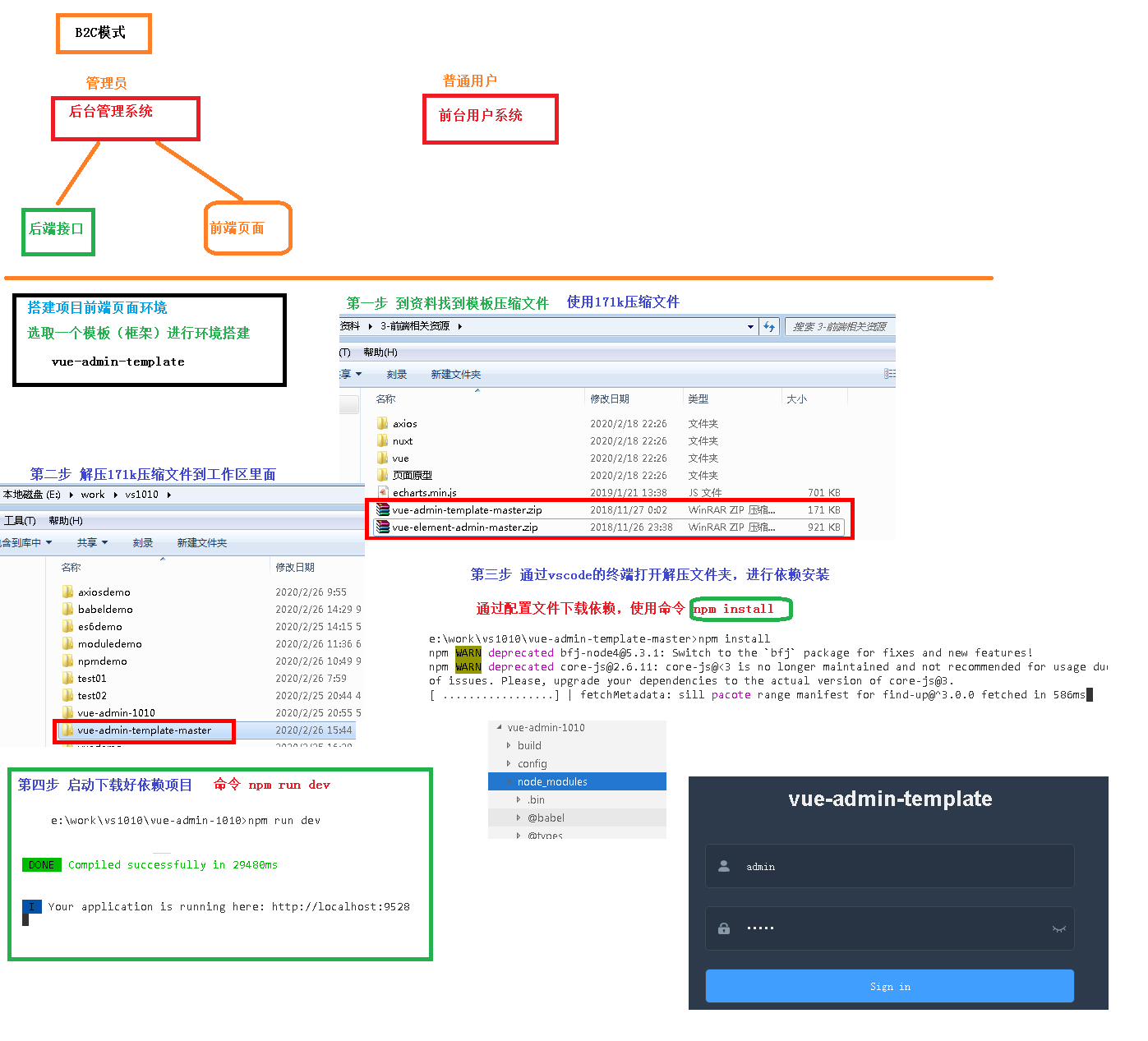Click the view options icon in 3-前端相关资源 window

pos(890,374)
